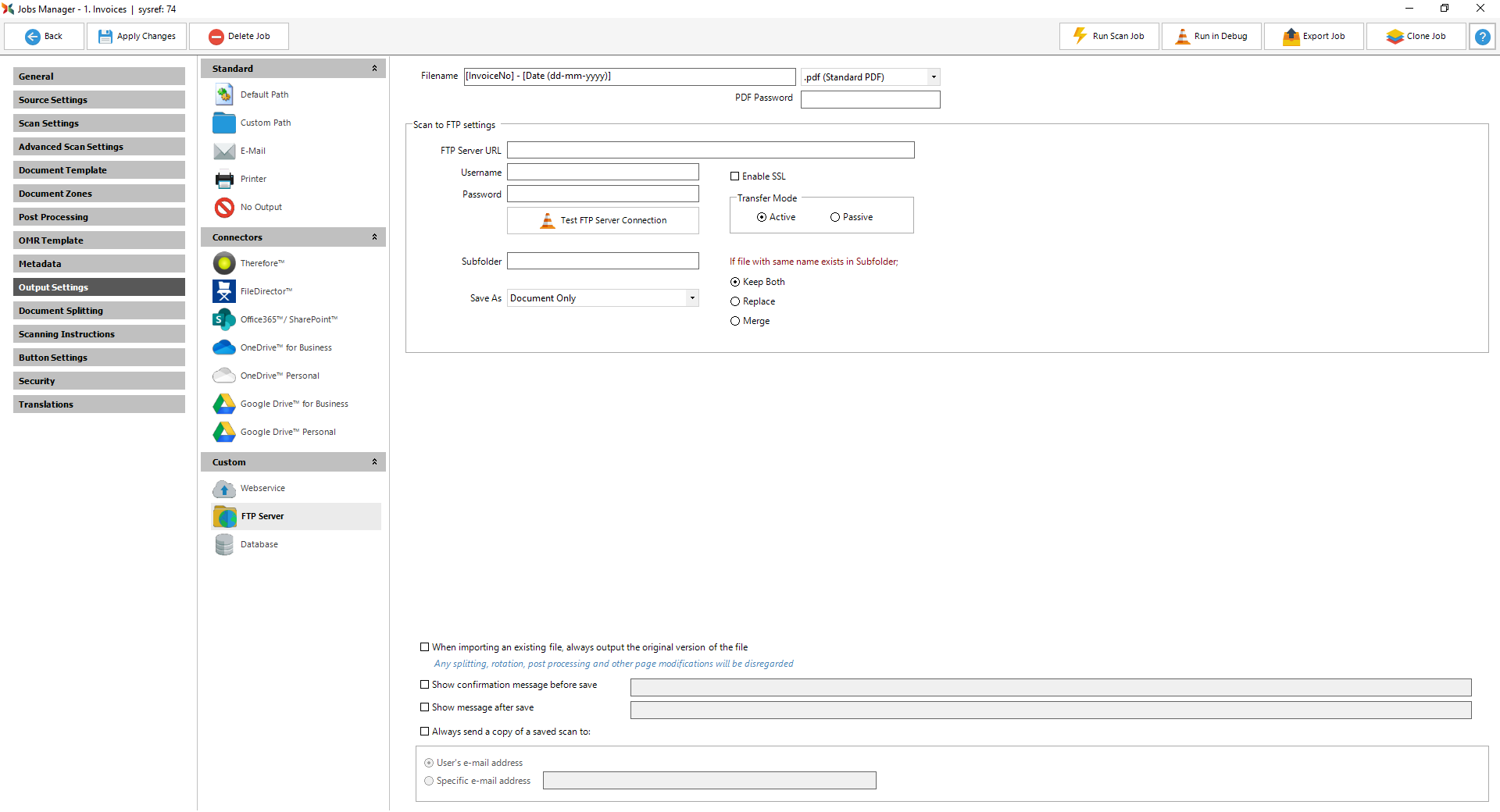Check Show confirmation message before save
1500x812 pixels.
[425, 685]
